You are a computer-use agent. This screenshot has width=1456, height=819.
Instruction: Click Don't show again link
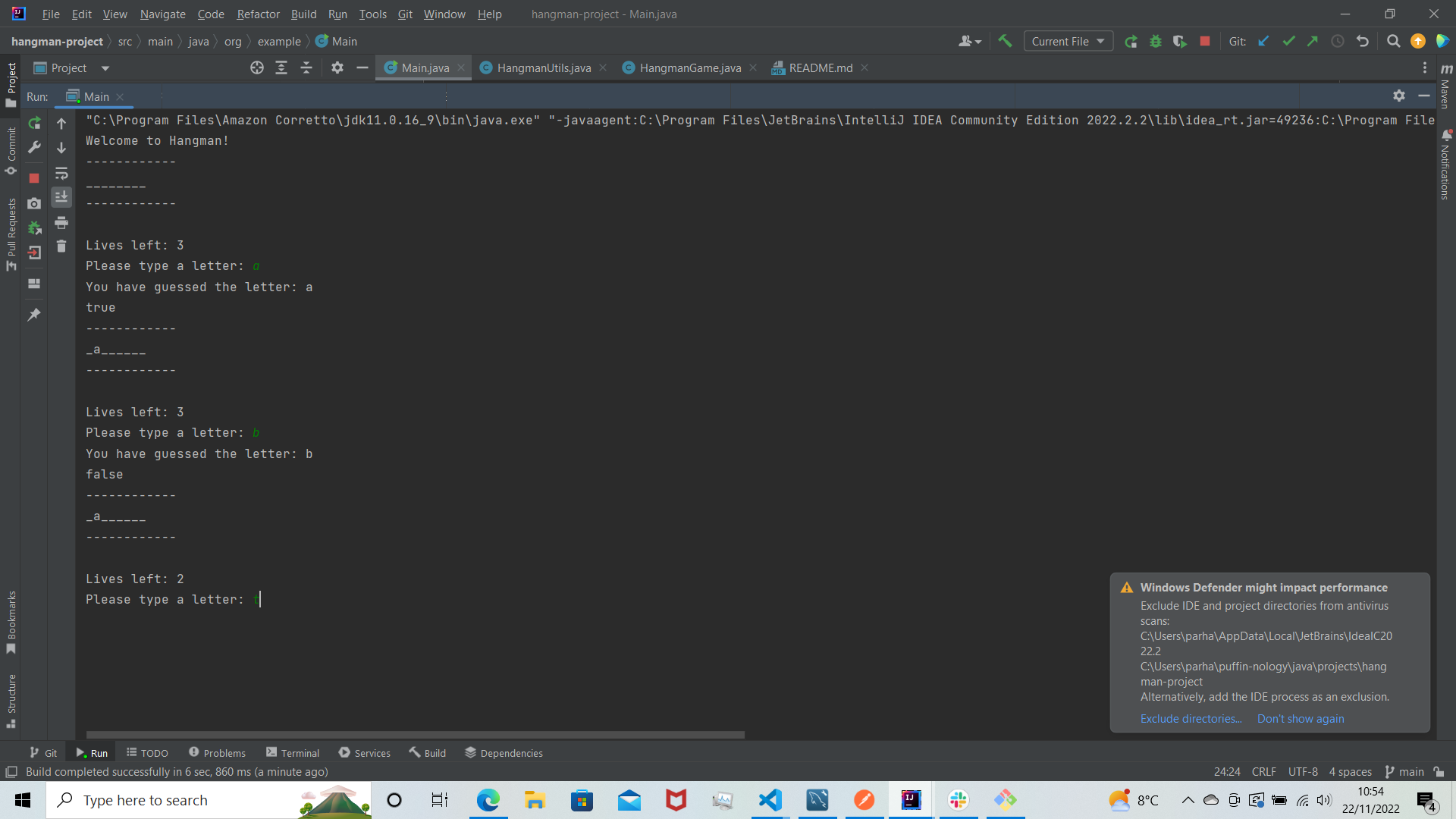[1301, 719]
